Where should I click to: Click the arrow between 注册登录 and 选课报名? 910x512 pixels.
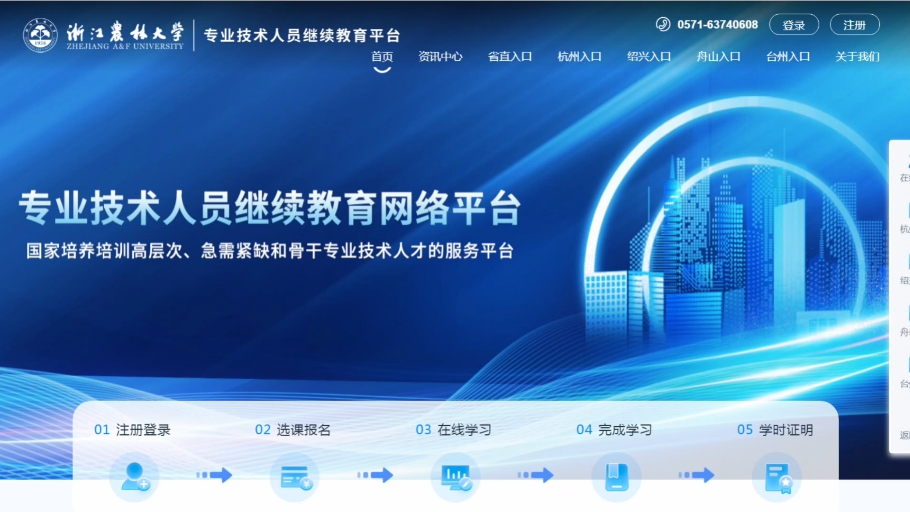pos(214,476)
